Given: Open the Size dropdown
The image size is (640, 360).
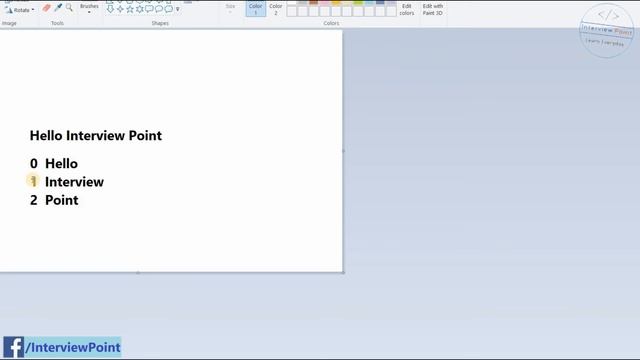Looking at the screenshot, I should (x=230, y=8).
